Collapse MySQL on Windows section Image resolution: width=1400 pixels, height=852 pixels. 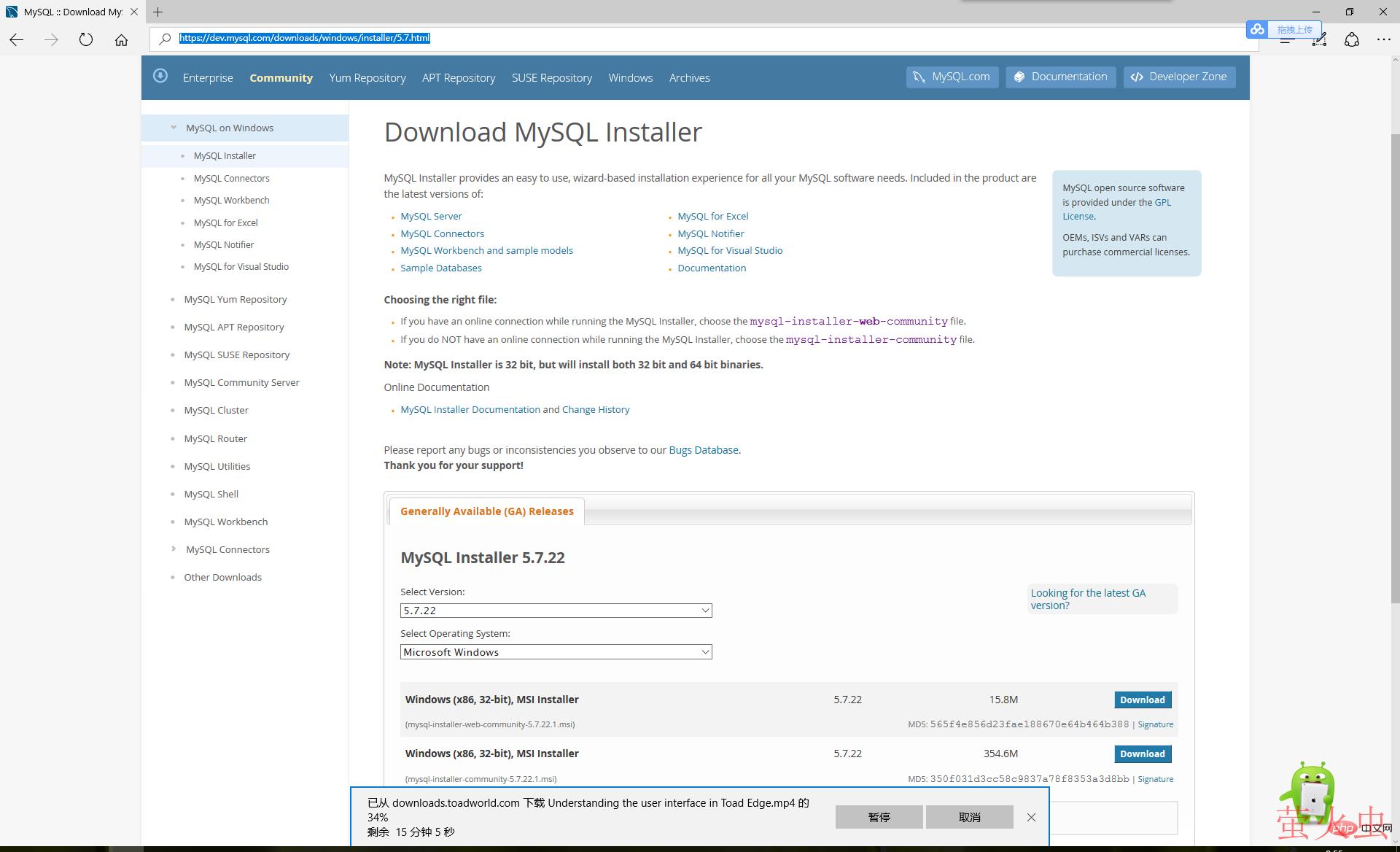(x=174, y=128)
